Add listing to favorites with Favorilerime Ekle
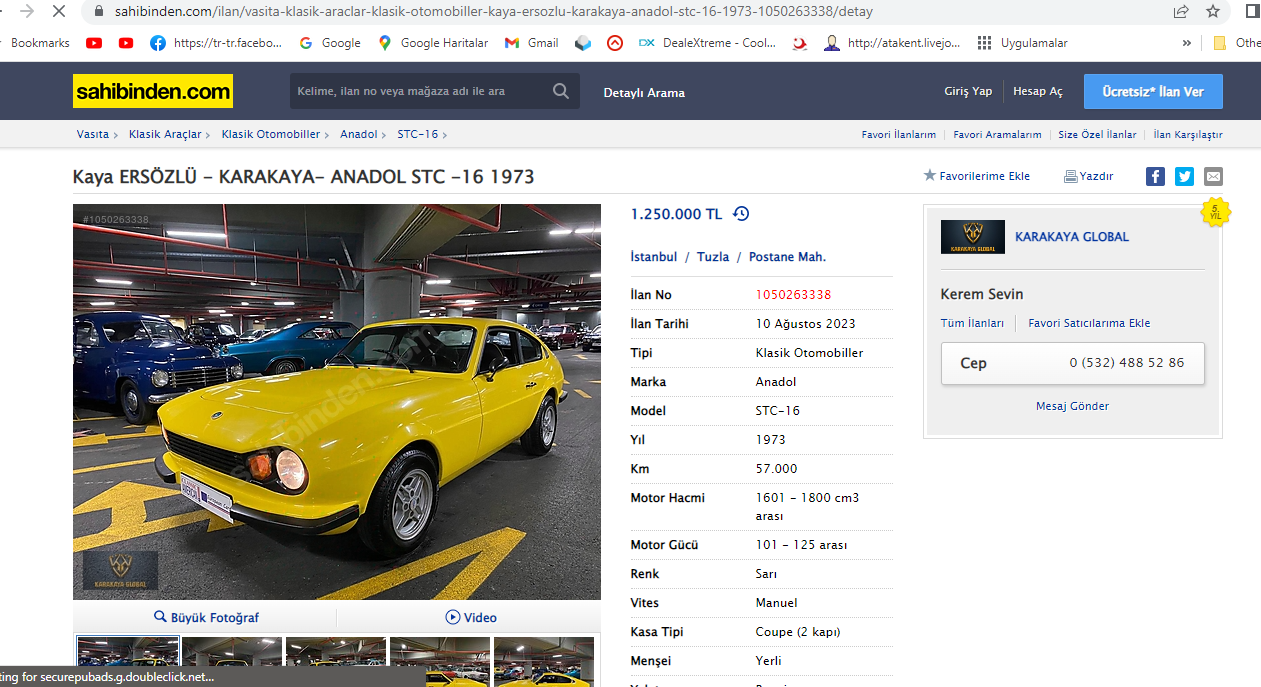This screenshot has height=687, width=1261. pyautogui.click(x=976, y=176)
